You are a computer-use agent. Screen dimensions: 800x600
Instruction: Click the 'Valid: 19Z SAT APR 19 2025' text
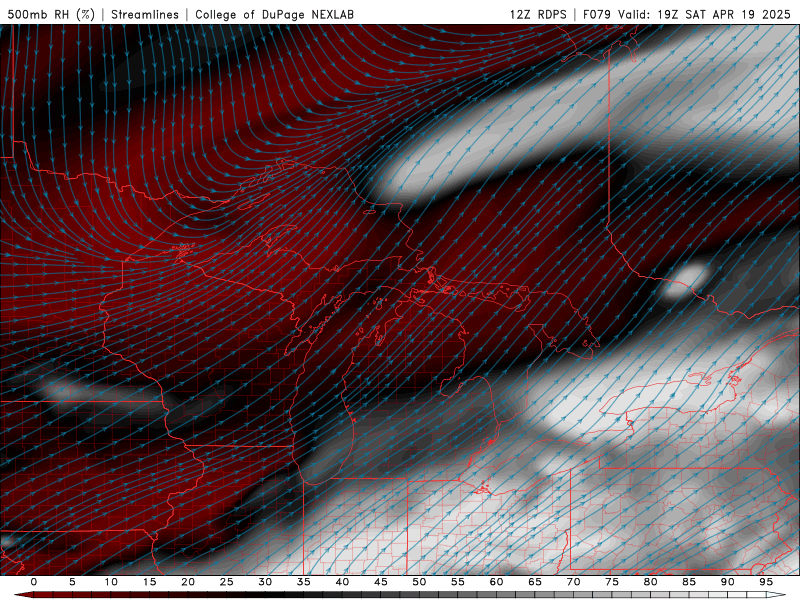tap(704, 14)
